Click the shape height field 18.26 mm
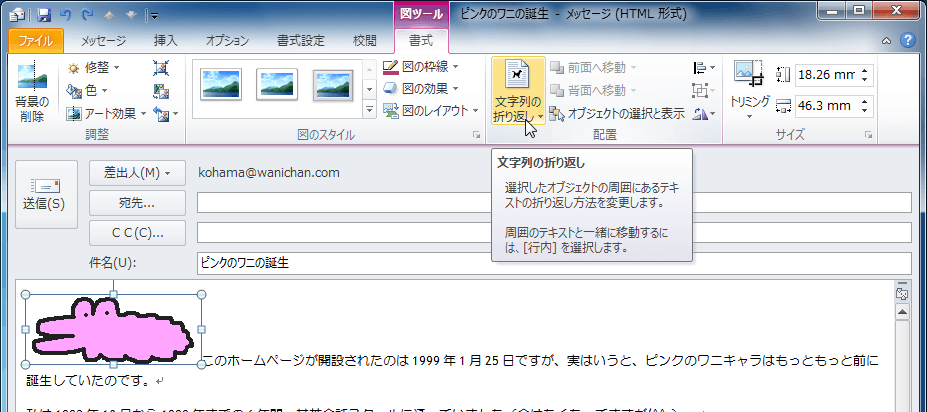This screenshot has width=927, height=412. (826, 75)
